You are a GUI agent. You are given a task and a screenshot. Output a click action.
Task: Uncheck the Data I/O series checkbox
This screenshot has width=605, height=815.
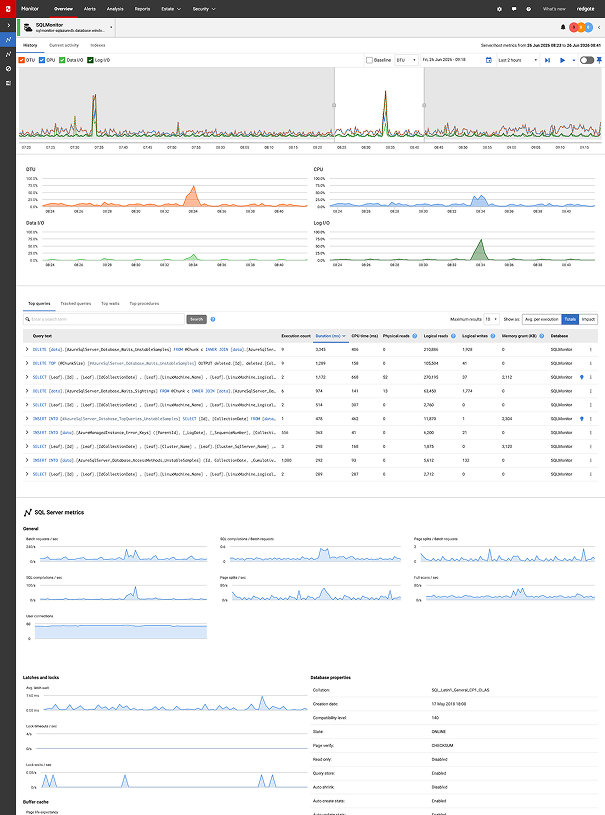62,60
